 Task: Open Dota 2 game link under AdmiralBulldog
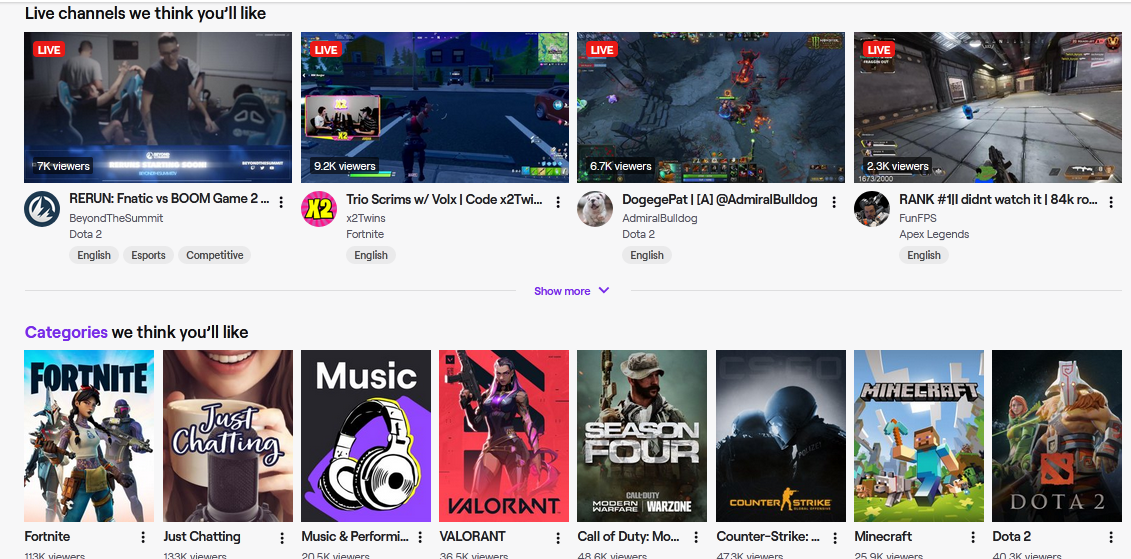(x=639, y=234)
